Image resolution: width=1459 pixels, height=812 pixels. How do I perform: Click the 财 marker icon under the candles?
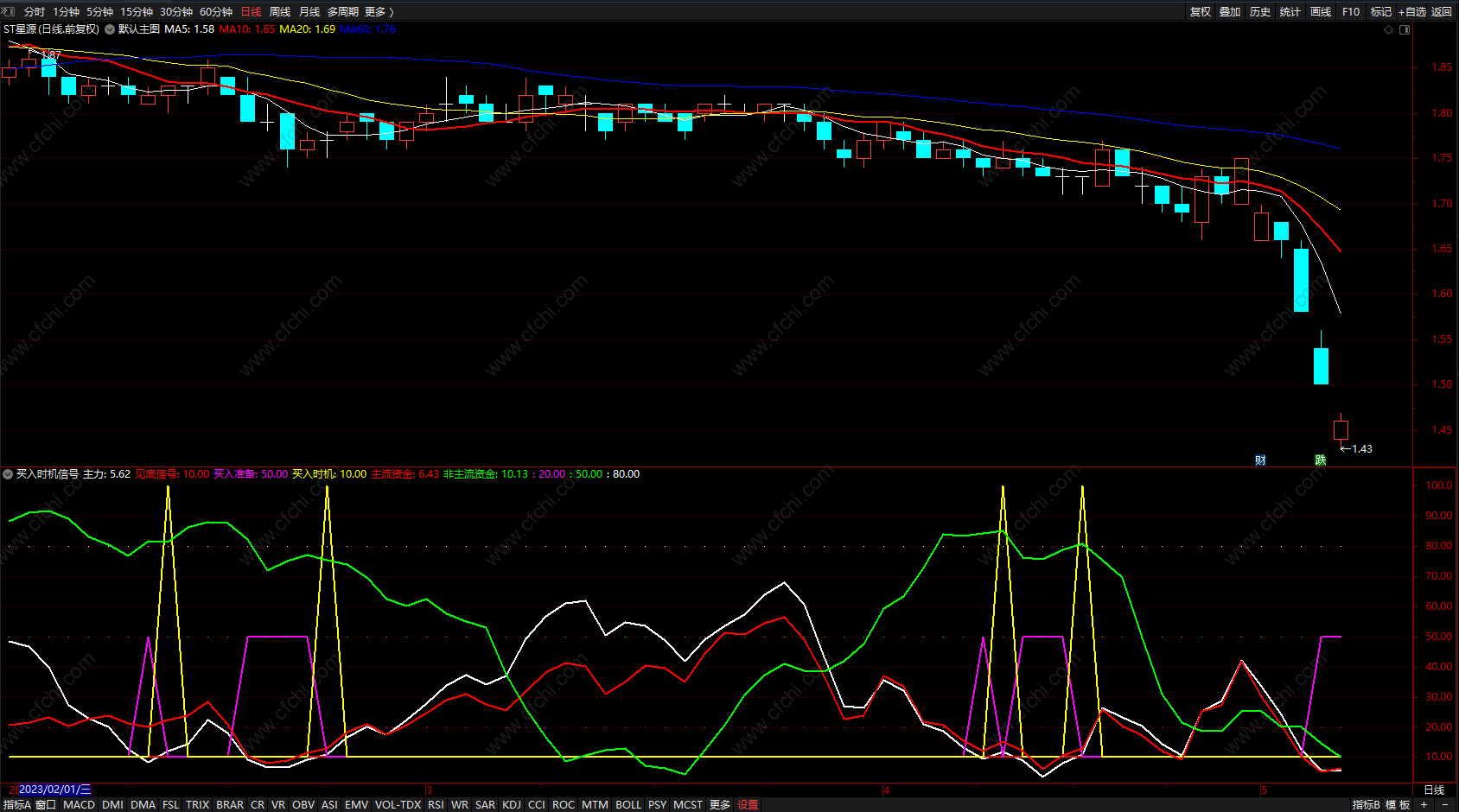(x=1260, y=460)
